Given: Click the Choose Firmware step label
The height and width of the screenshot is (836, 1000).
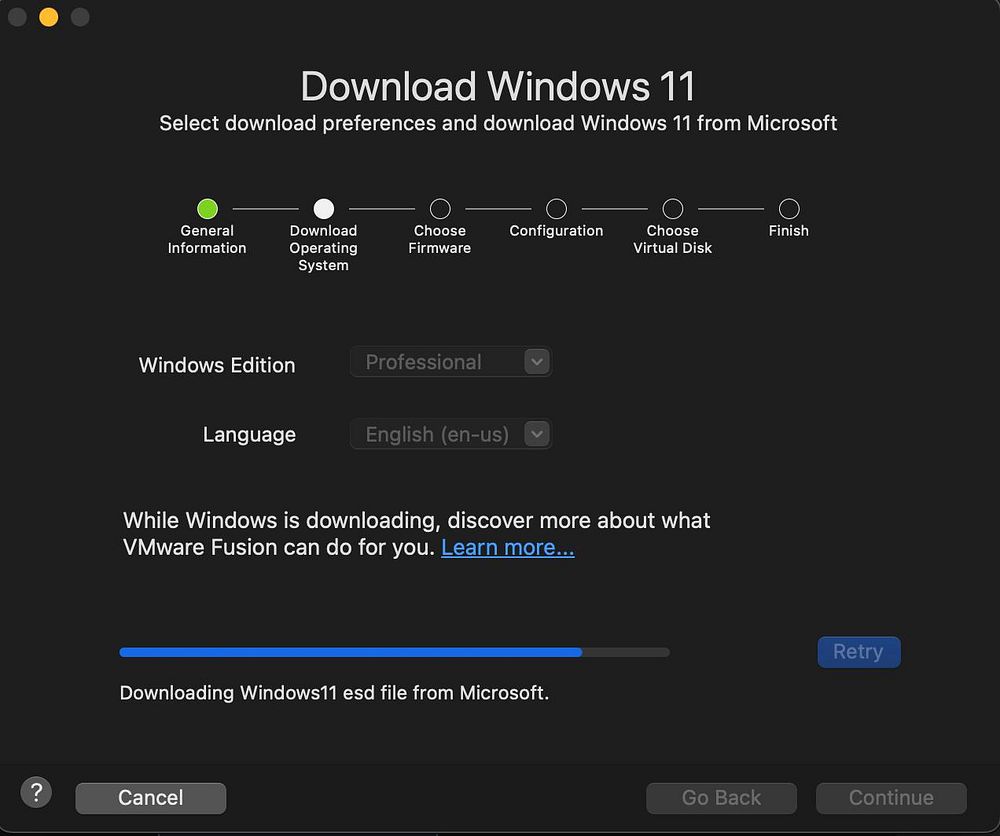Looking at the screenshot, I should [439, 239].
